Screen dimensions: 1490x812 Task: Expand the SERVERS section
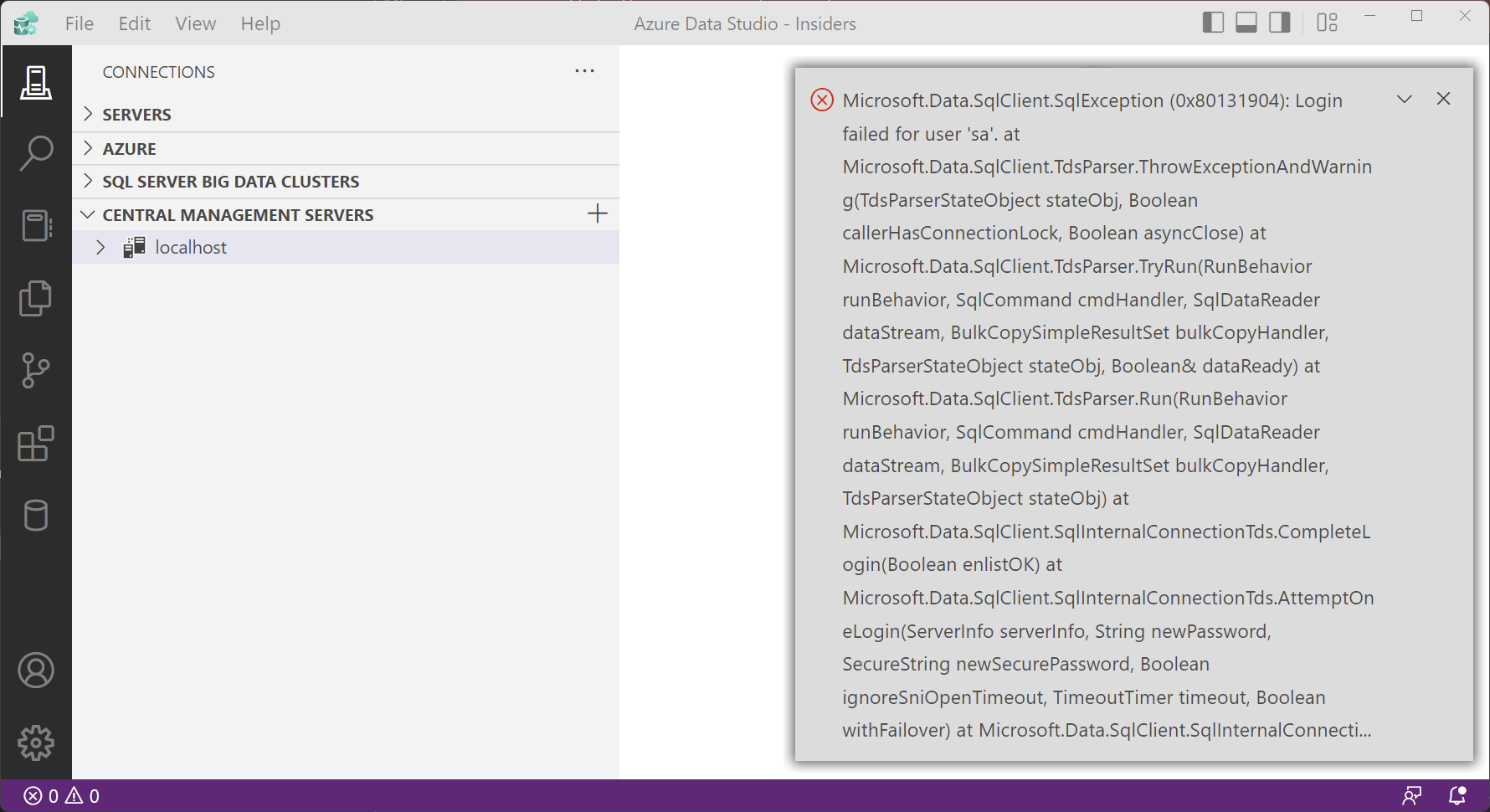click(89, 114)
